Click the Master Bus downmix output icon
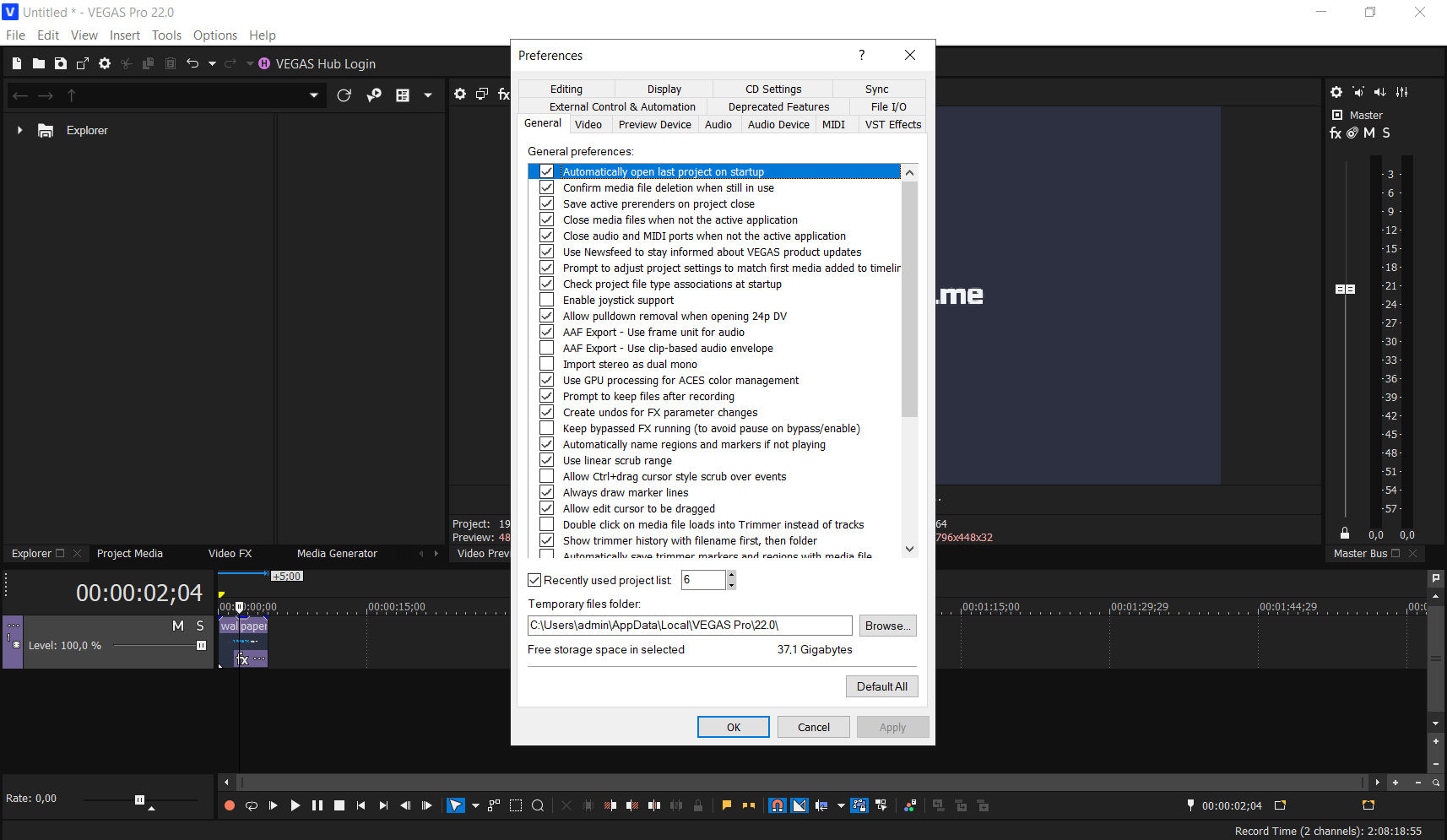This screenshot has height=840, width=1447. click(x=1358, y=92)
